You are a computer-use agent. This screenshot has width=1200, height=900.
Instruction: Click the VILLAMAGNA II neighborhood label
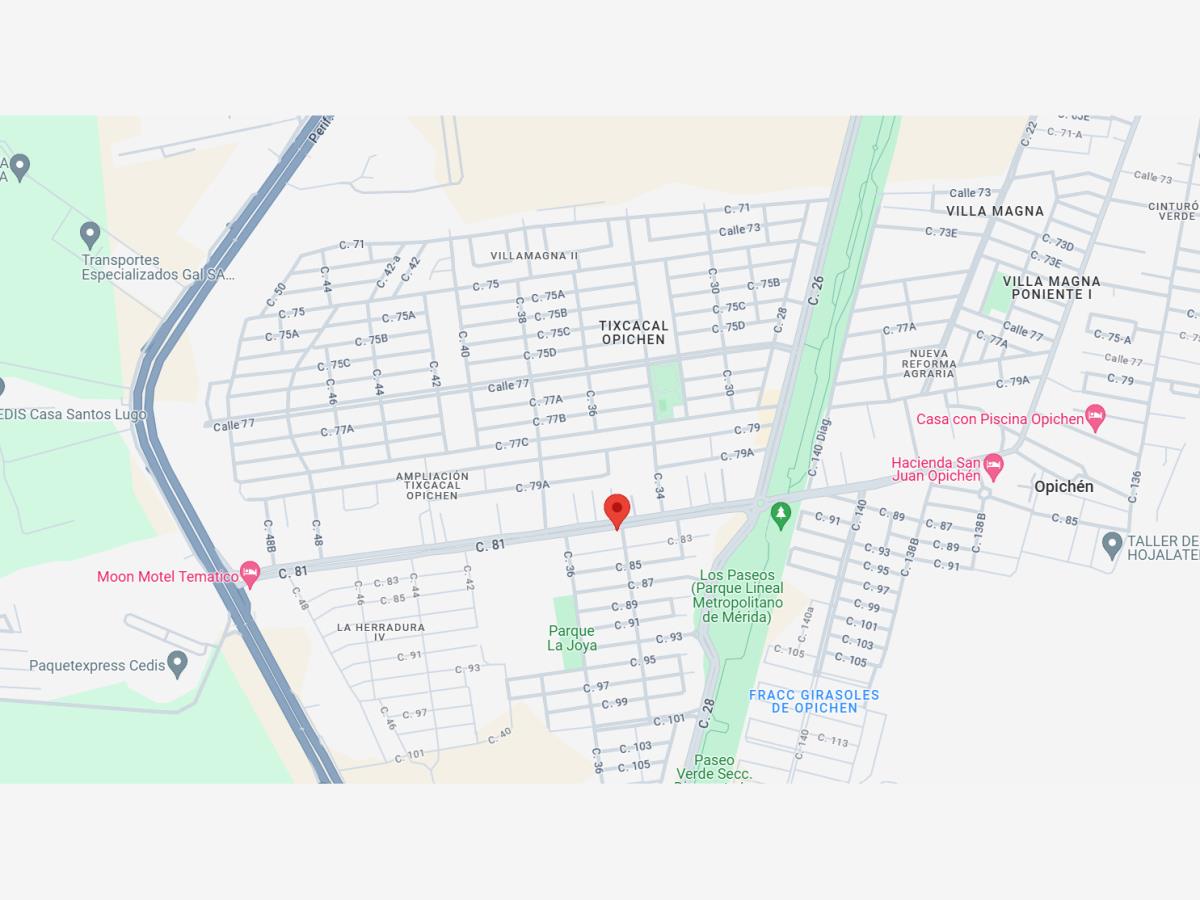535,256
